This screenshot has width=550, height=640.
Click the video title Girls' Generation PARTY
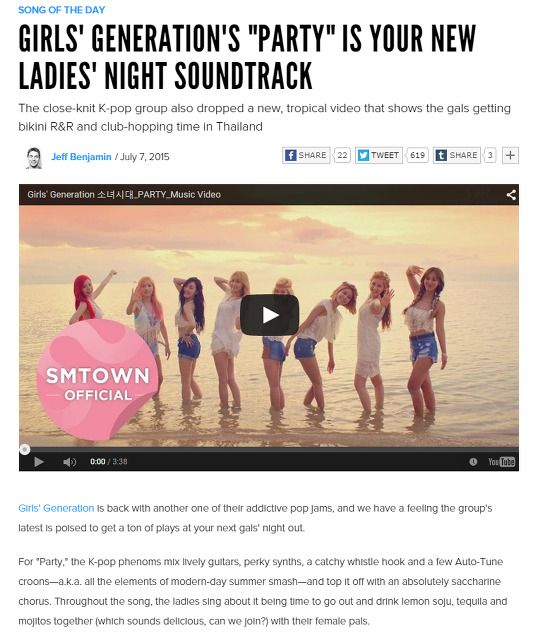[x=124, y=195]
